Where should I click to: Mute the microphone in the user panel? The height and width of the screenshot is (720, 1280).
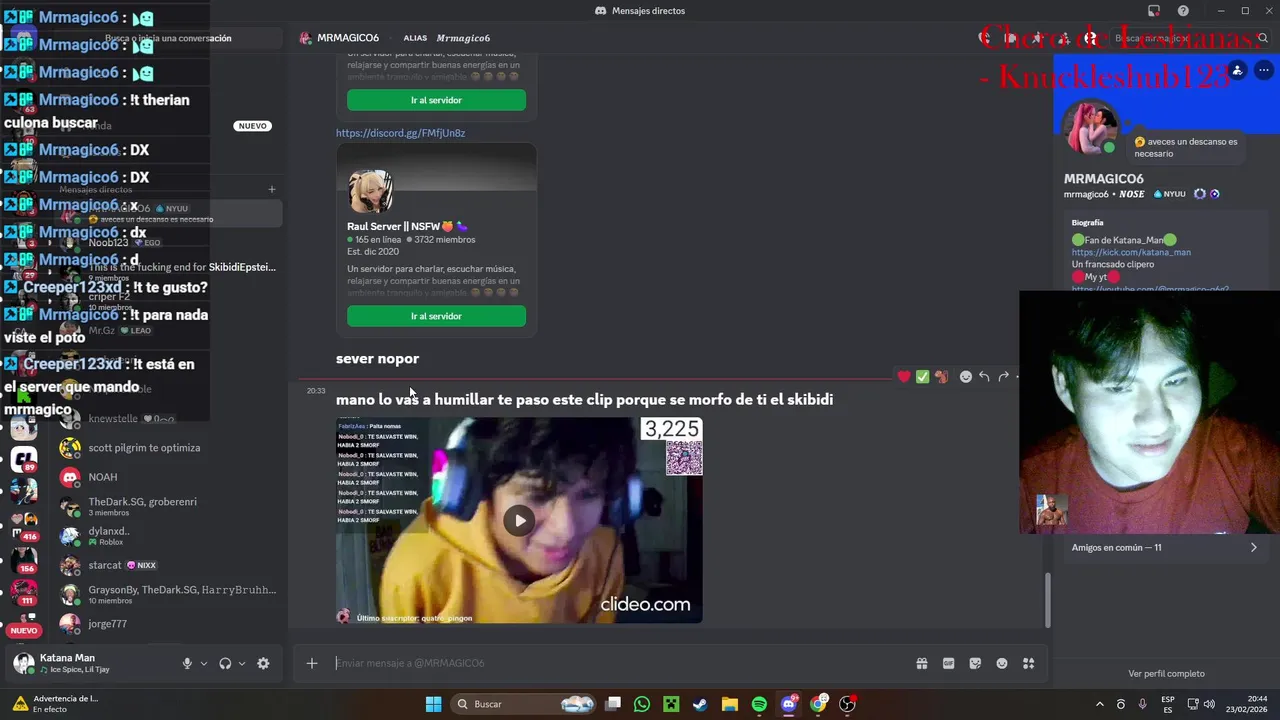click(x=187, y=663)
